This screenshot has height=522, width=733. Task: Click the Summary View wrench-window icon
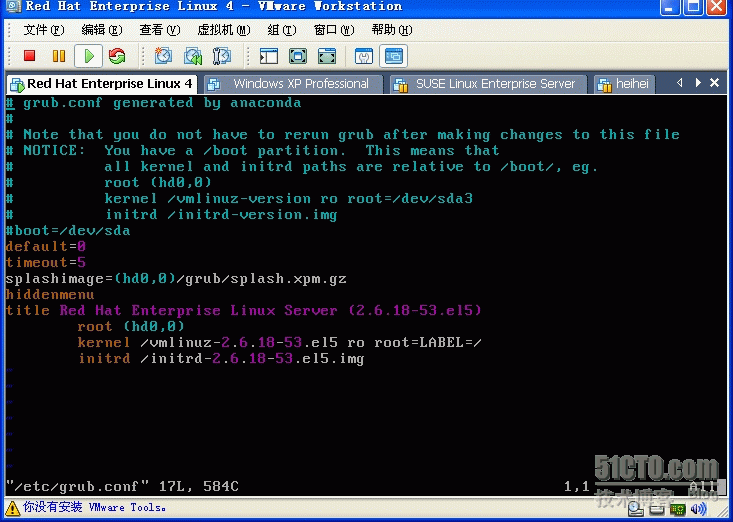click(364, 56)
